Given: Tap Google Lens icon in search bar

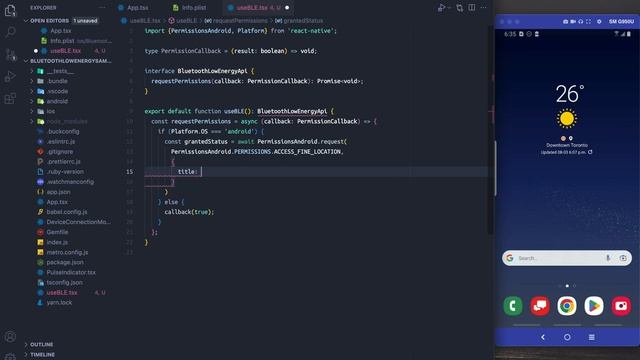Looking at the screenshot, I should tap(623, 258).
